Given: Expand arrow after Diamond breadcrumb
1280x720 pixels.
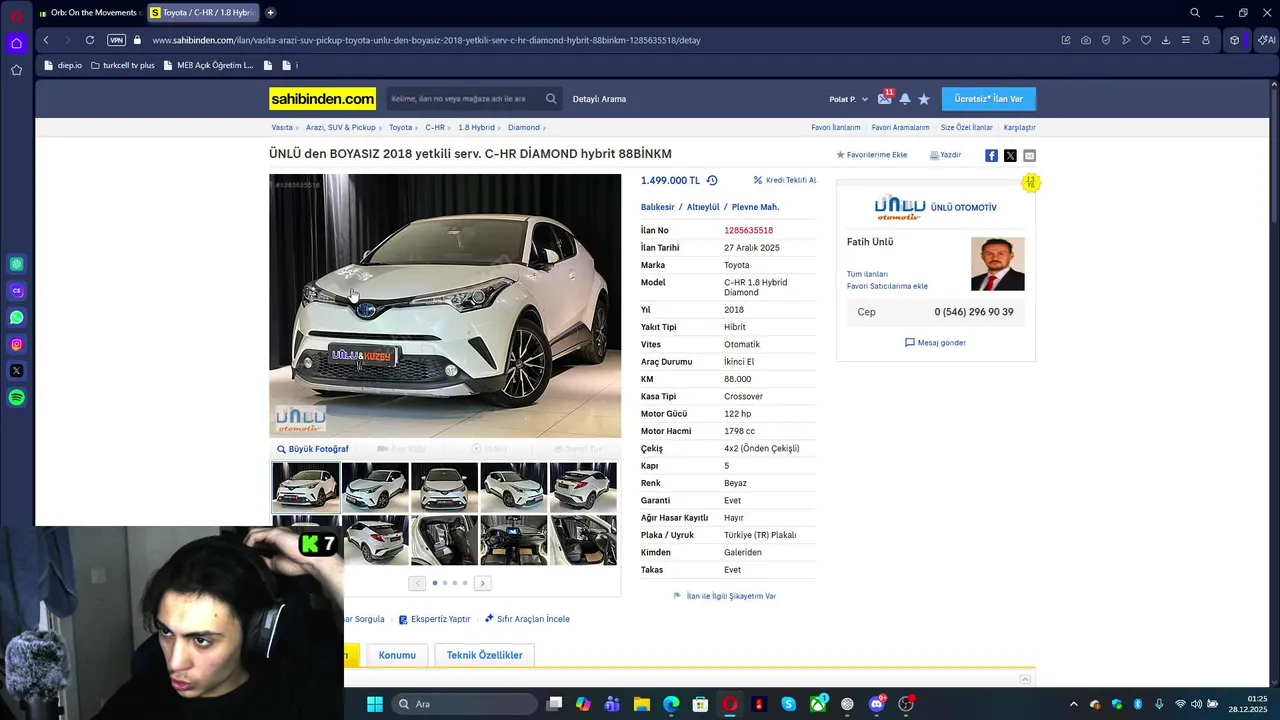Looking at the screenshot, I should coord(544,128).
